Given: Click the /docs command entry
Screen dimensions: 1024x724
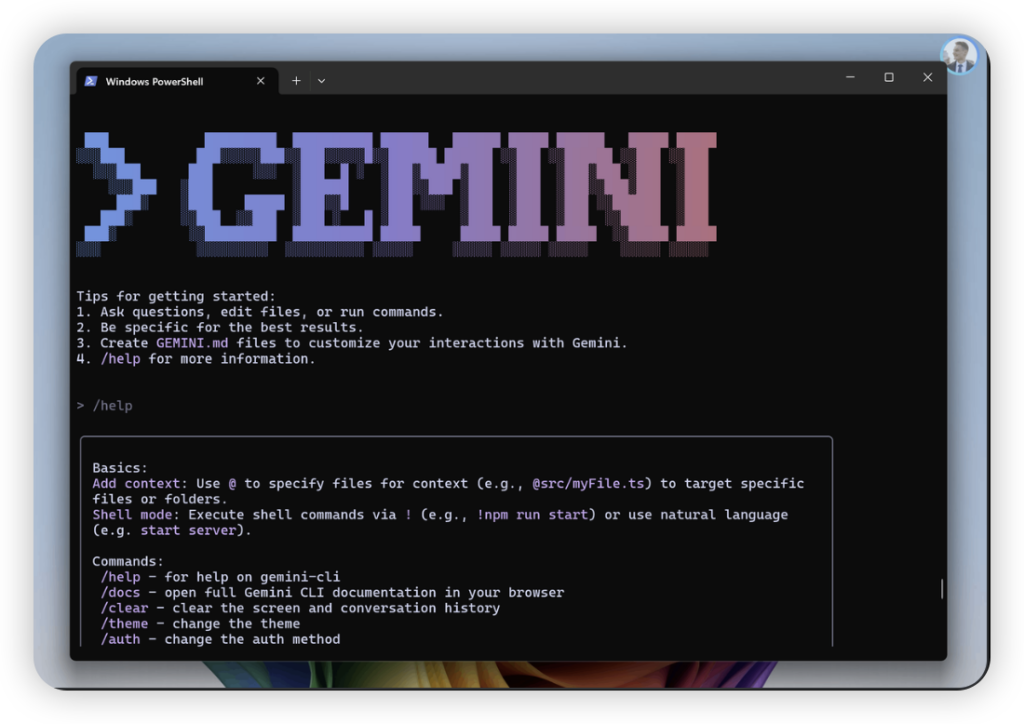Looking at the screenshot, I should [120, 592].
